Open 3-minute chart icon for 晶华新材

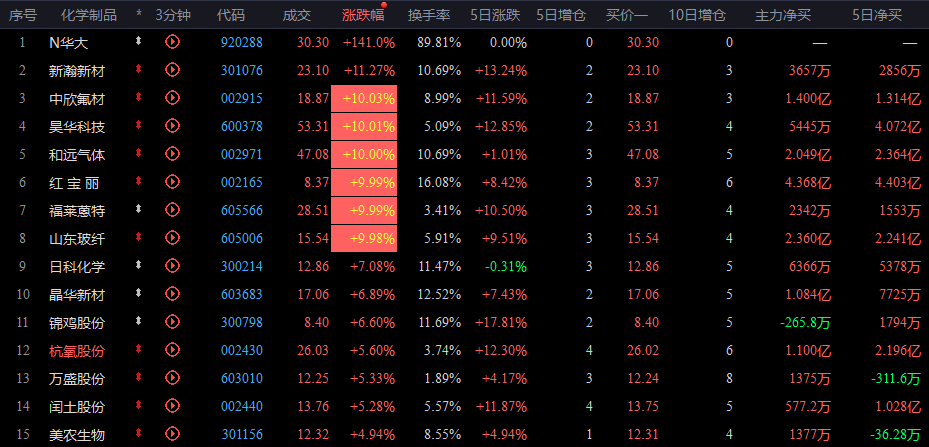coord(172,293)
